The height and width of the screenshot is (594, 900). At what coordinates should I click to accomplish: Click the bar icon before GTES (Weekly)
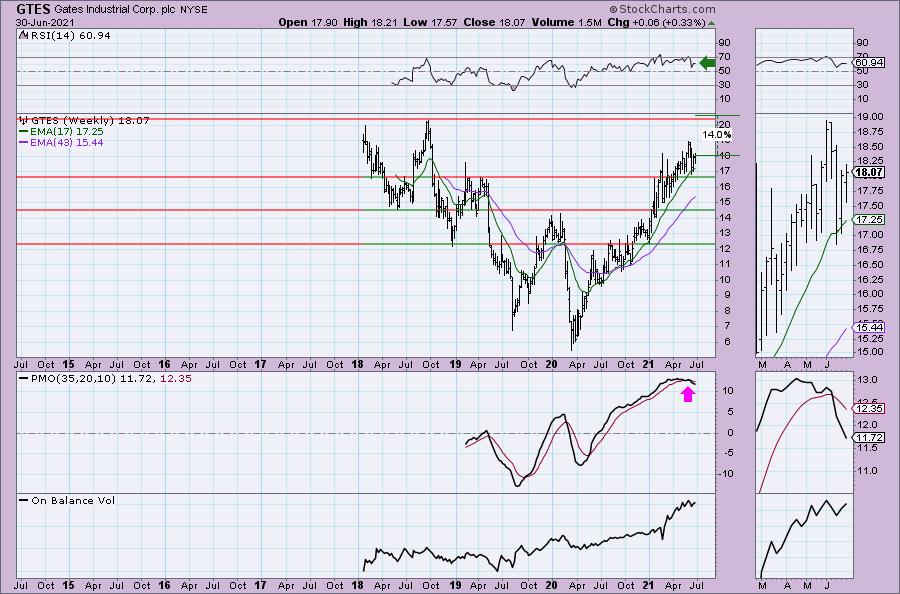[x=24, y=121]
